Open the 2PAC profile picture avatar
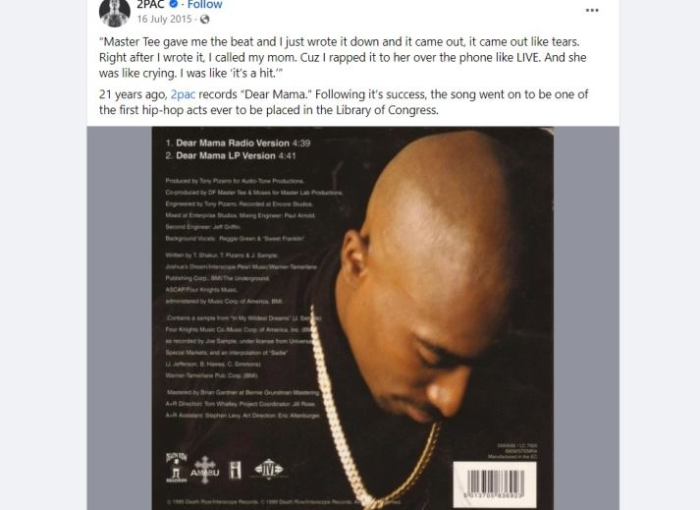 [x=115, y=11]
